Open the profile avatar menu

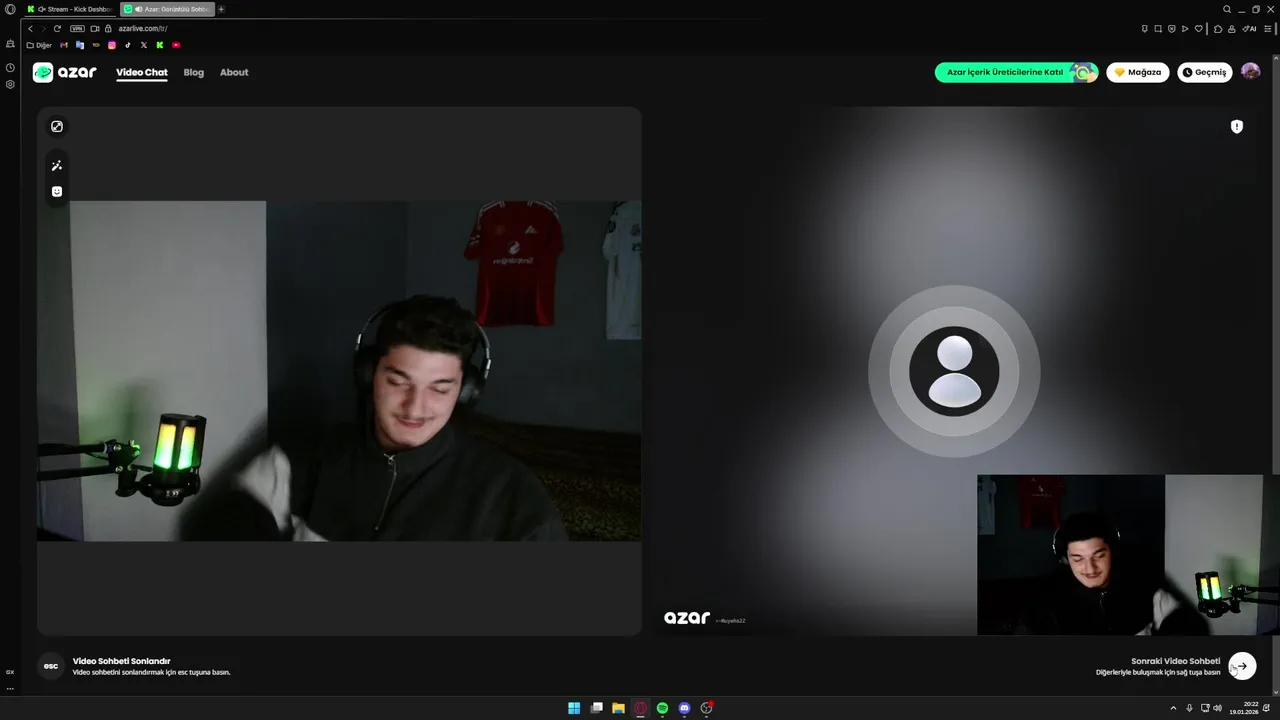click(x=1250, y=72)
